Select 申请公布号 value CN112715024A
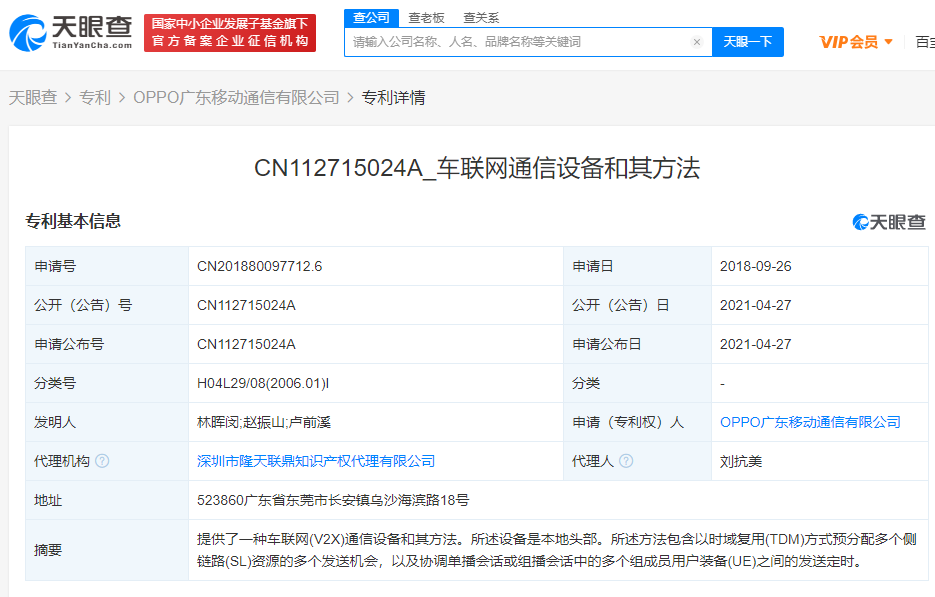This screenshot has width=935, height=597. [246, 344]
